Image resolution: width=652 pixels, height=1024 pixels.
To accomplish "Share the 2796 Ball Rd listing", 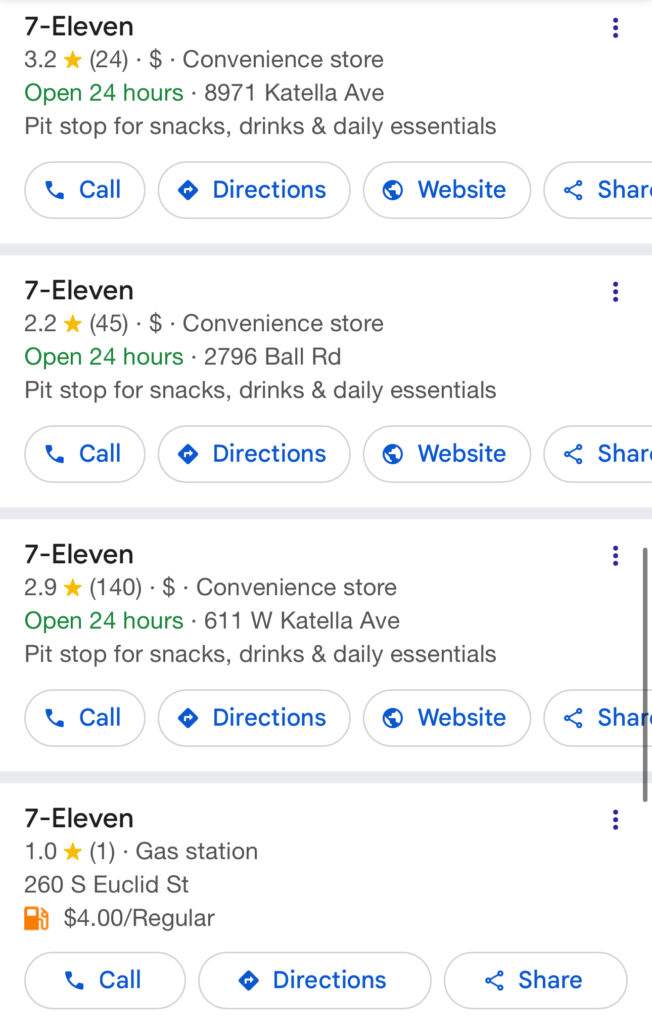I will pyautogui.click(x=600, y=454).
